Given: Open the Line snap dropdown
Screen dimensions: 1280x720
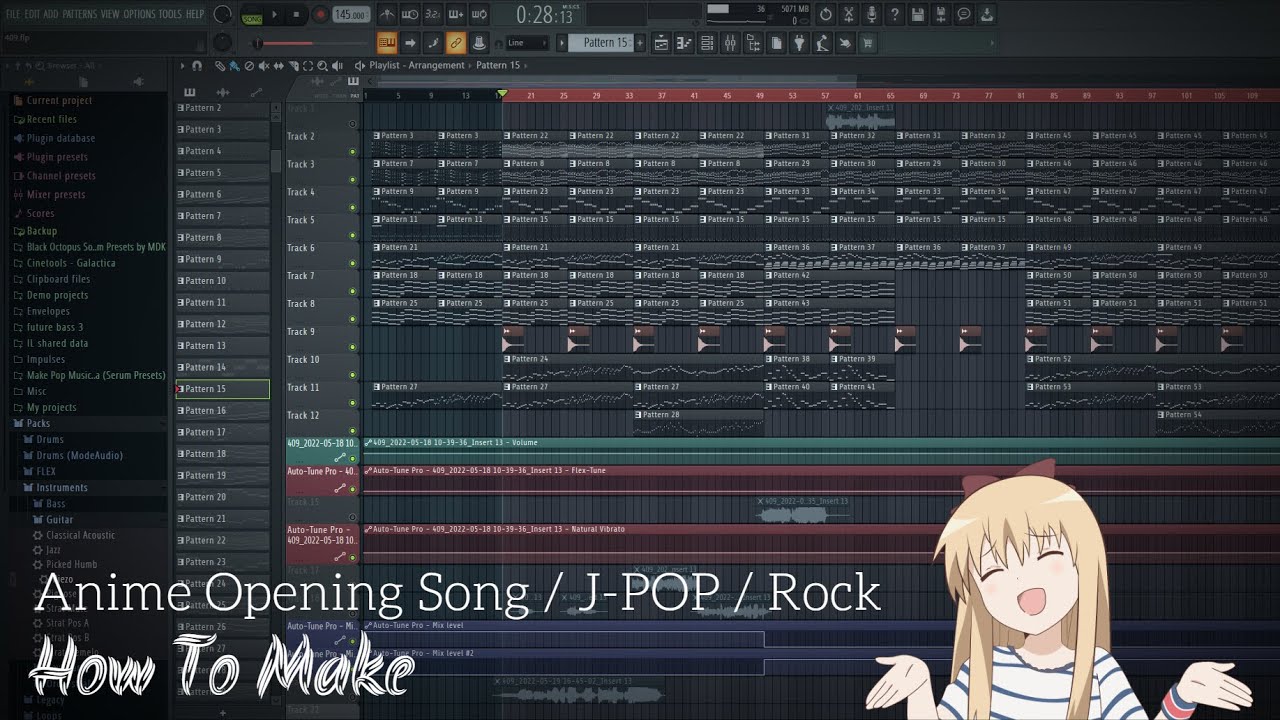Looking at the screenshot, I should [x=526, y=43].
